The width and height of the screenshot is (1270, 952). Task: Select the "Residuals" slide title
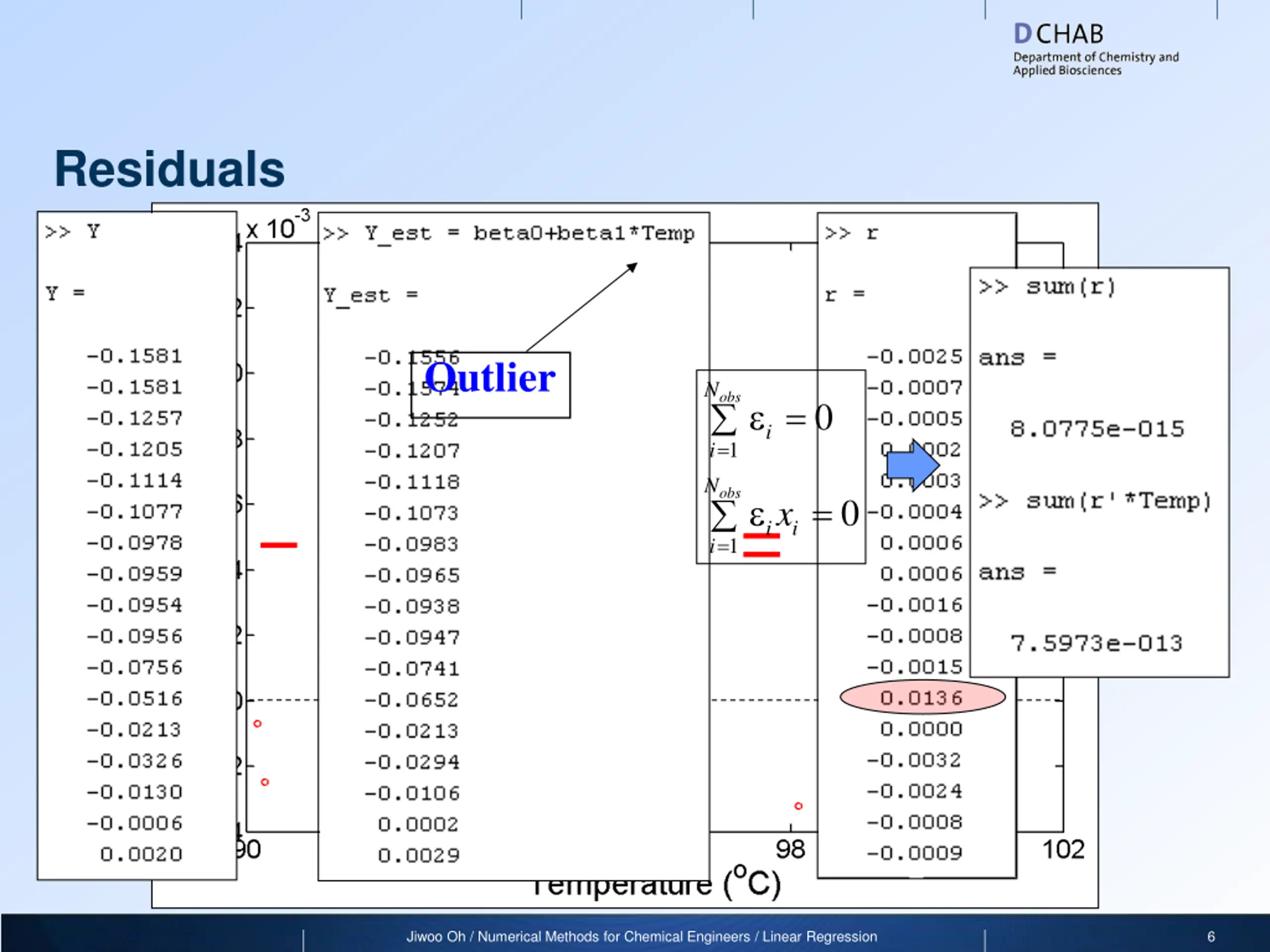[169, 169]
